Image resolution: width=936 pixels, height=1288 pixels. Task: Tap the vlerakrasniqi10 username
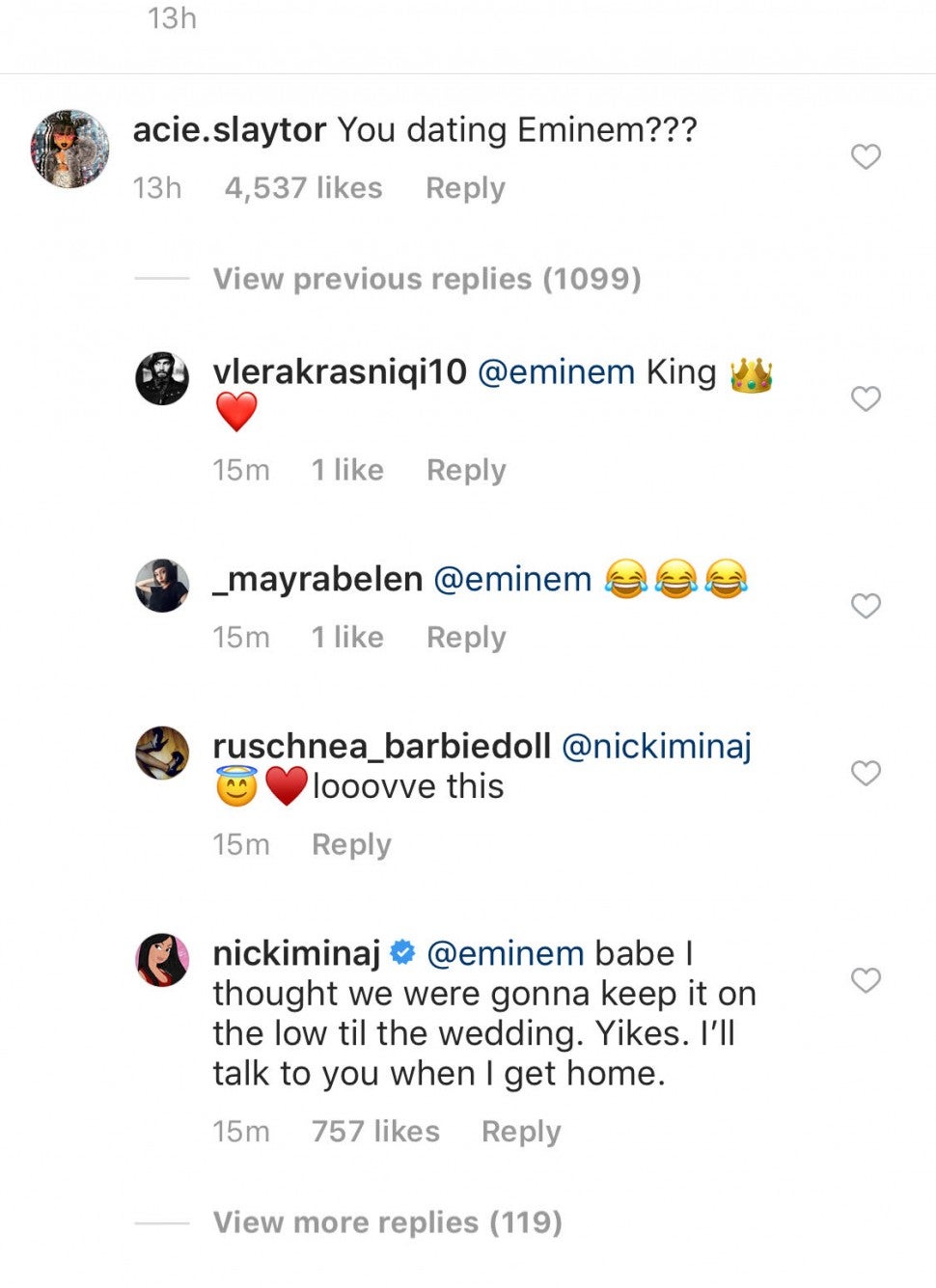pyautogui.click(x=340, y=372)
